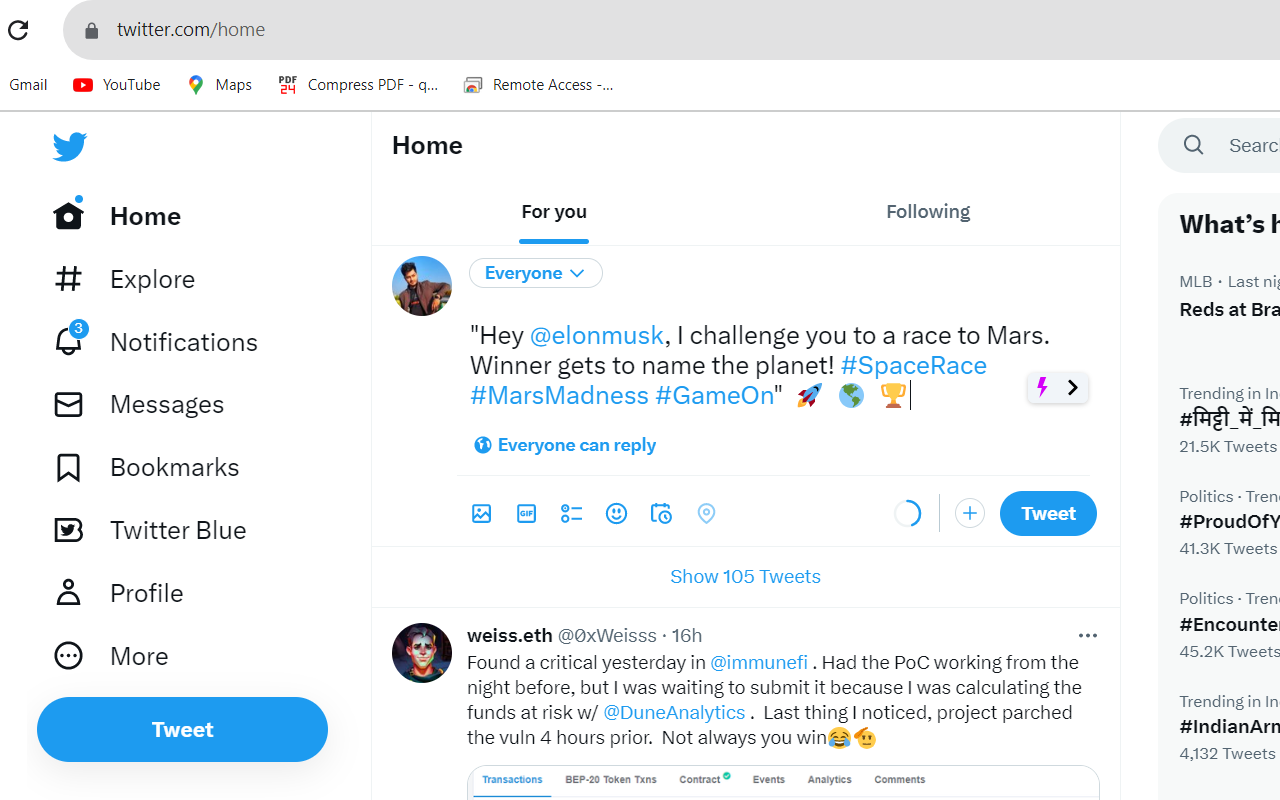Add a poll to the tweet
The width and height of the screenshot is (1280, 800).
(571, 513)
